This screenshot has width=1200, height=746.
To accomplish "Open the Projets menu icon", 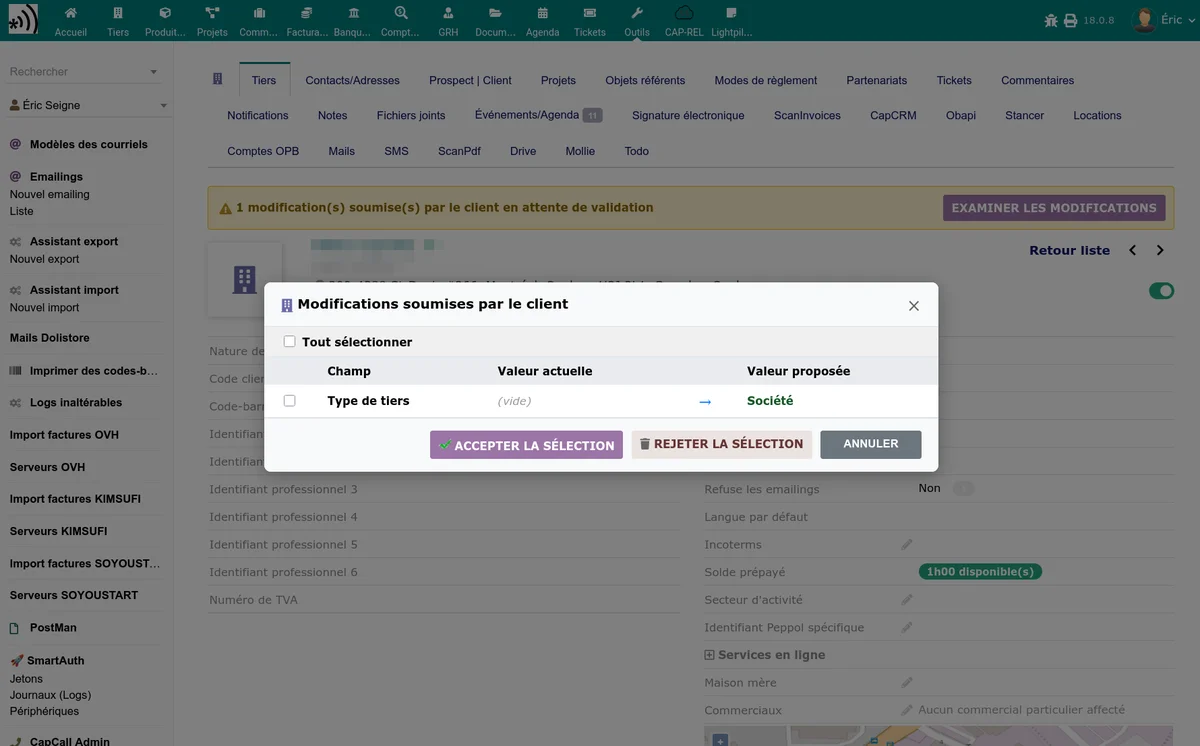I will pyautogui.click(x=212, y=13).
